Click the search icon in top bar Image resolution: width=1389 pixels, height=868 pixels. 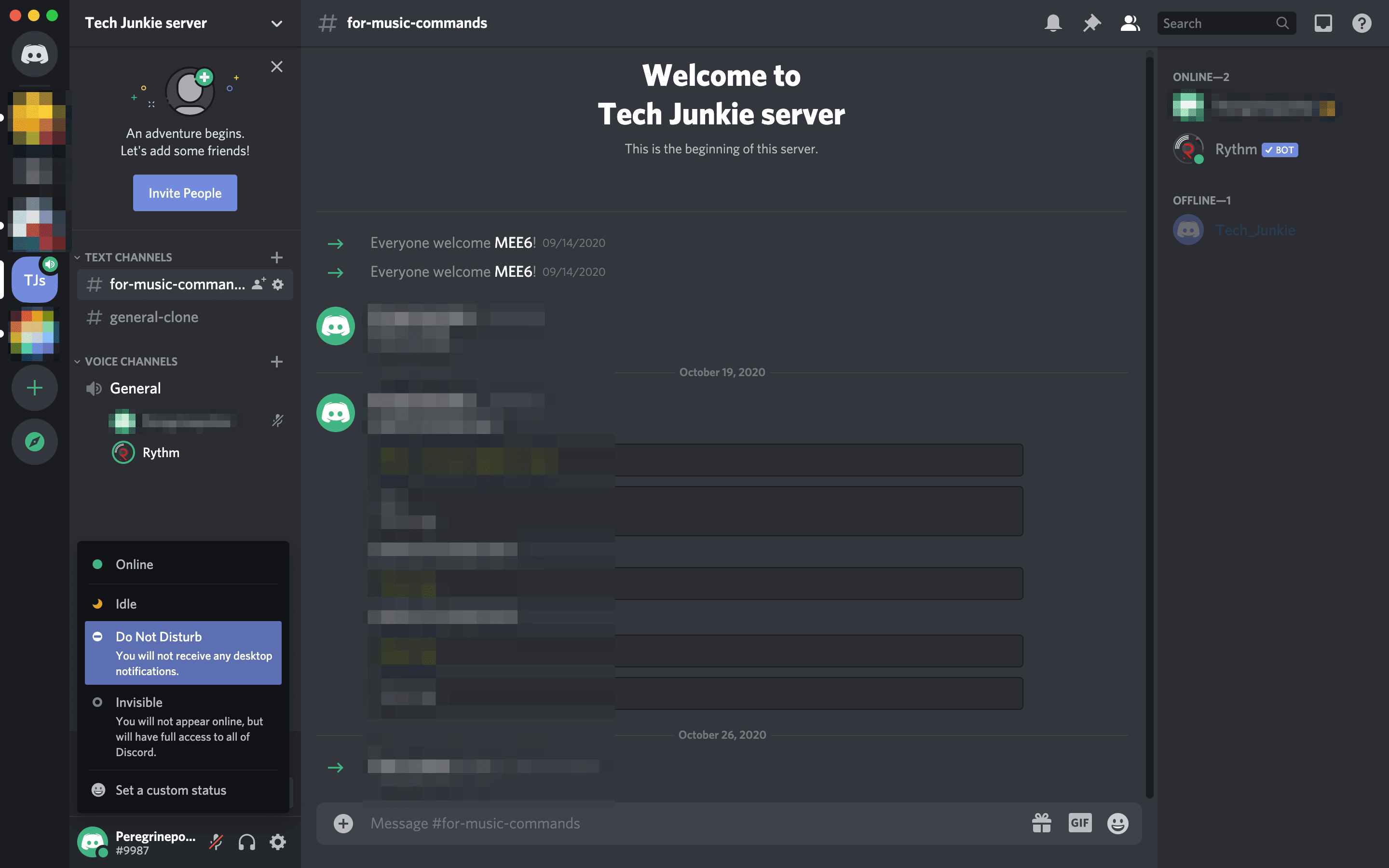(x=1283, y=22)
